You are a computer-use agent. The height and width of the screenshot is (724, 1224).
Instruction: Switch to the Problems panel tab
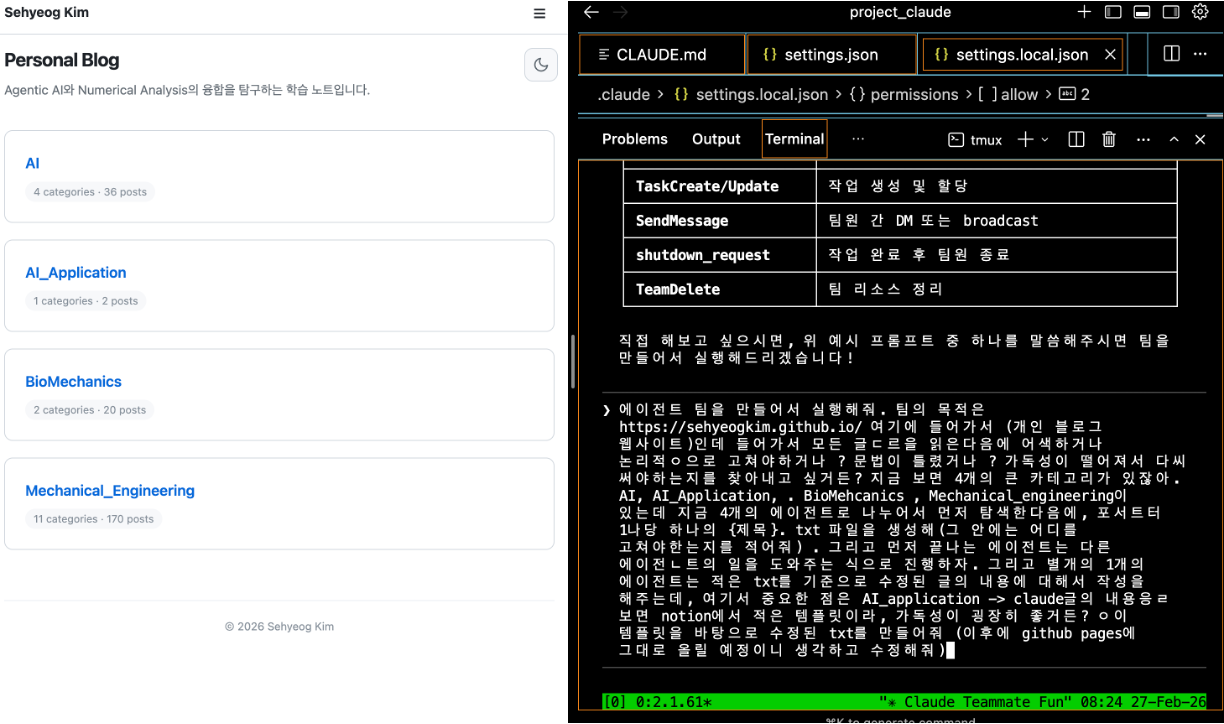coord(635,139)
